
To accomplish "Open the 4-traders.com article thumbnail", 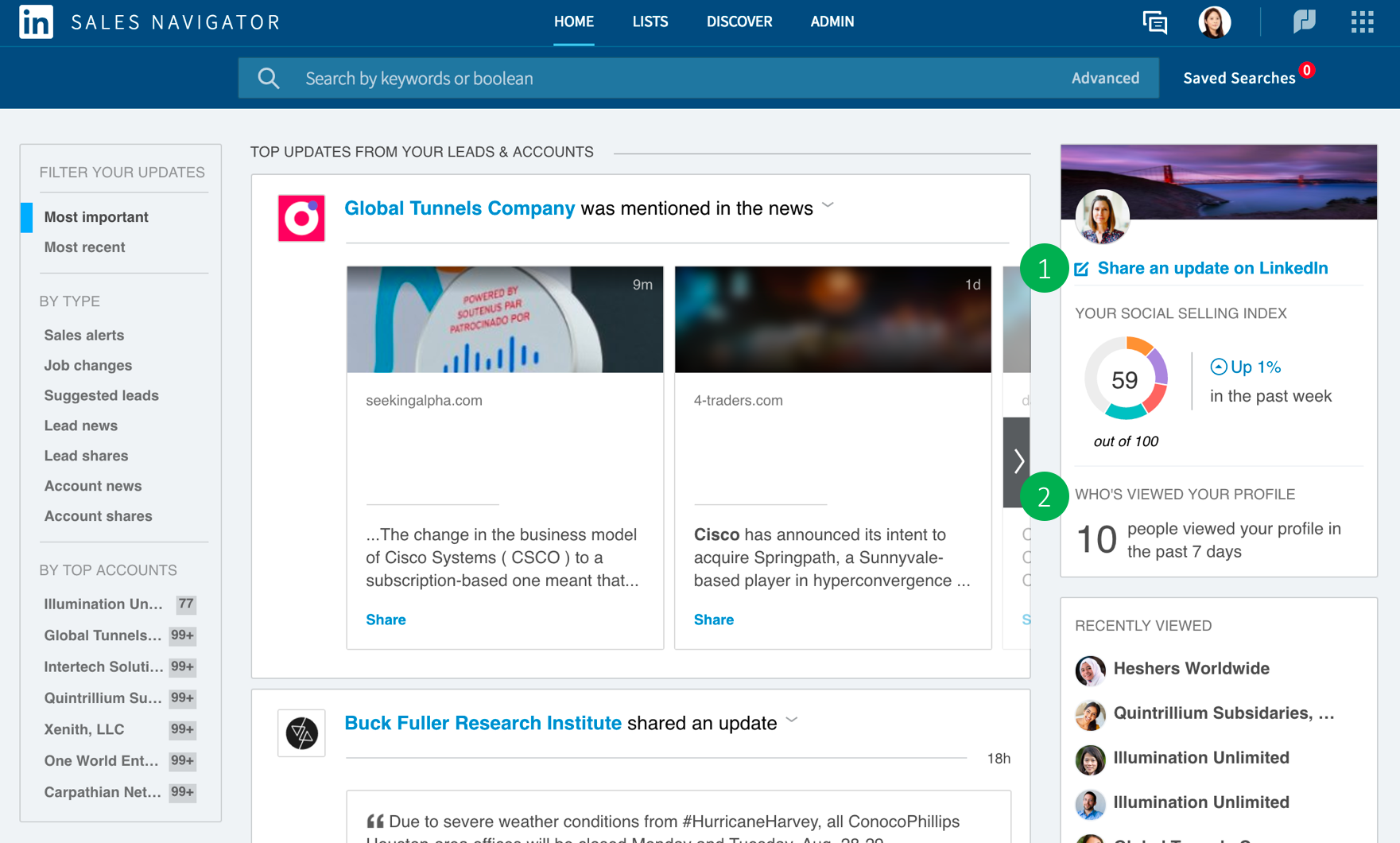I will click(832, 320).
